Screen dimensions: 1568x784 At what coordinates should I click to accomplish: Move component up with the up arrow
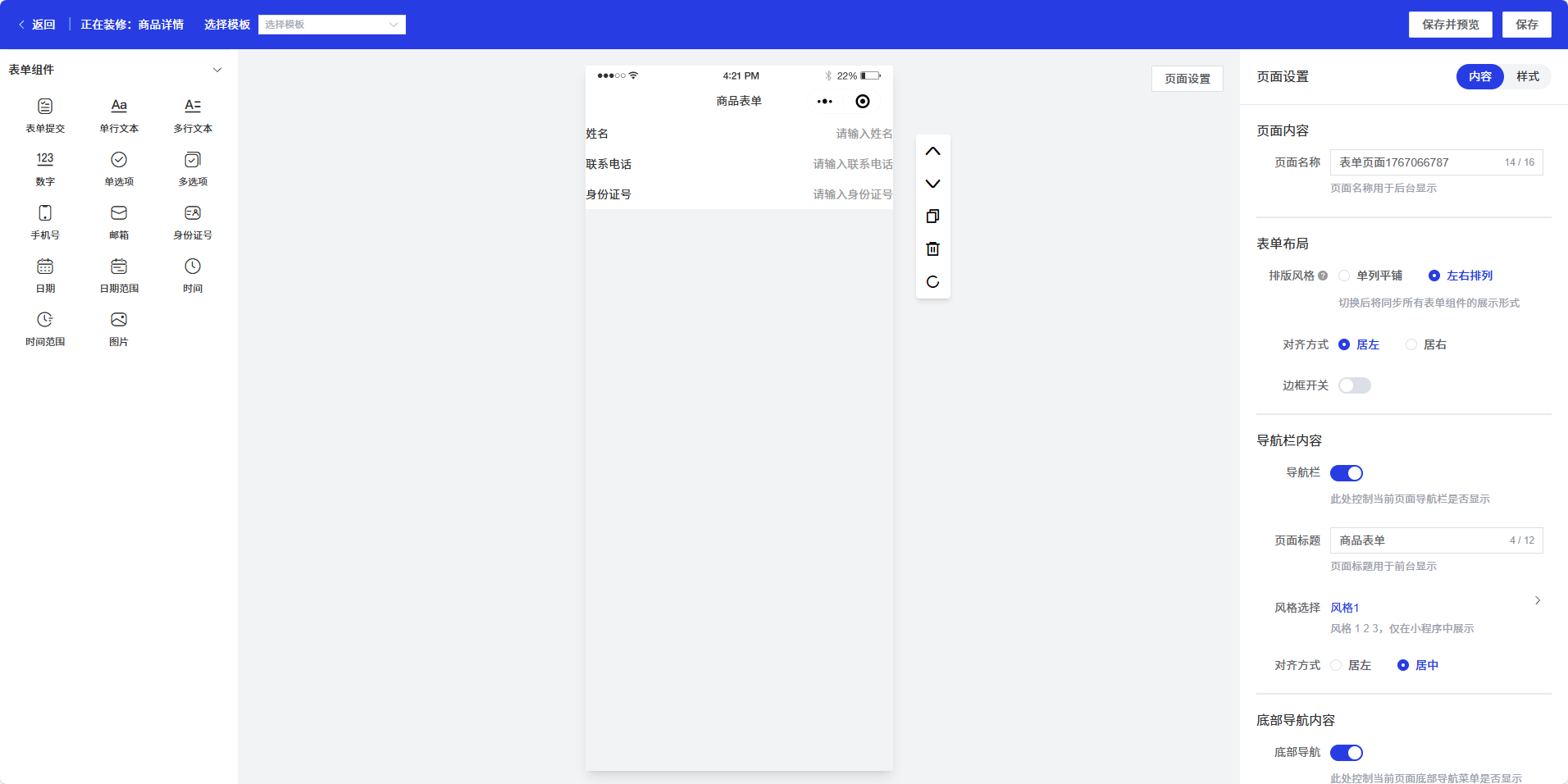point(932,152)
